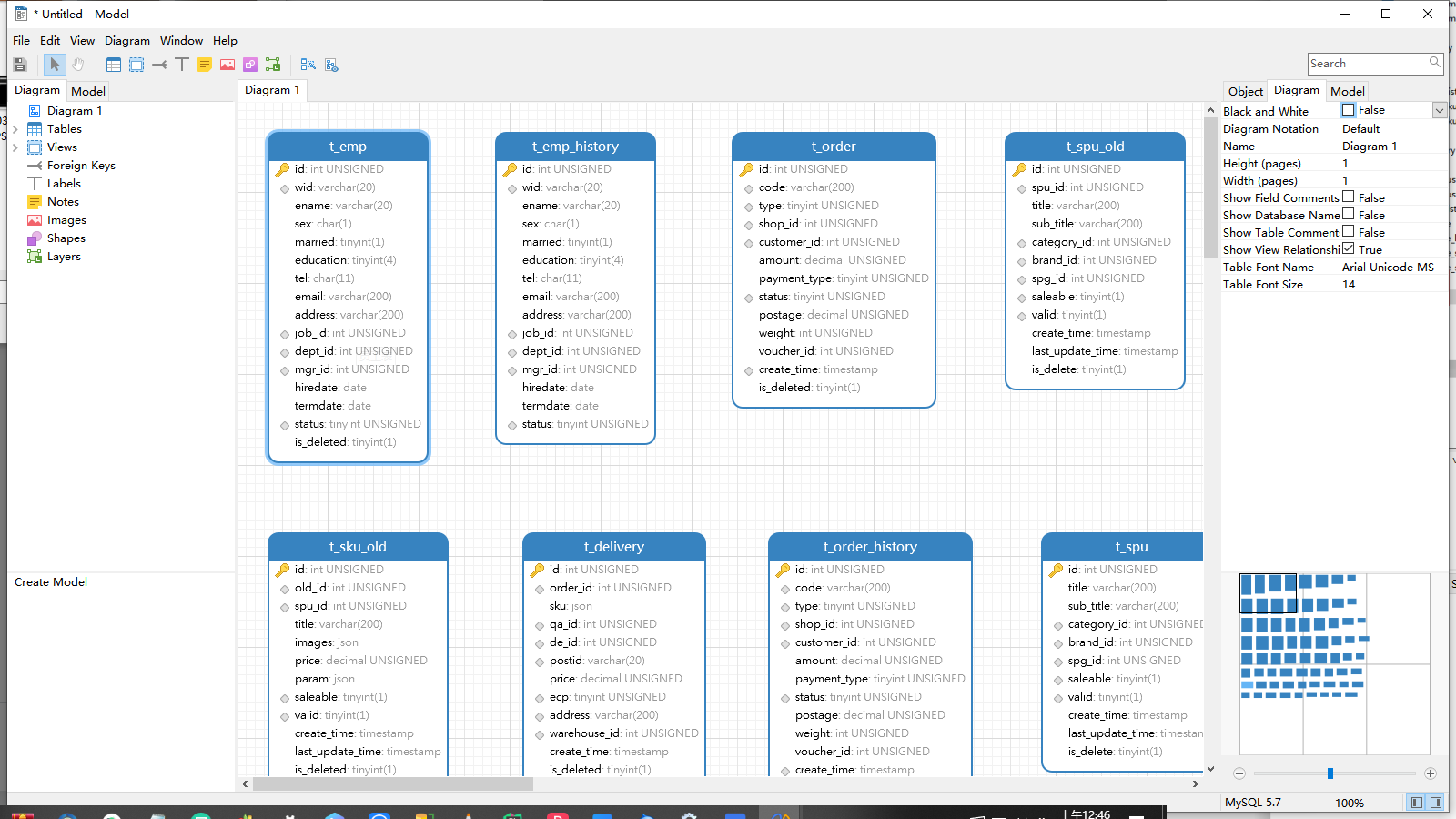This screenshot has height=819, width=1456.
Task: Toggle the Black and White checkbox
Action: click(x=1349, y=110)
